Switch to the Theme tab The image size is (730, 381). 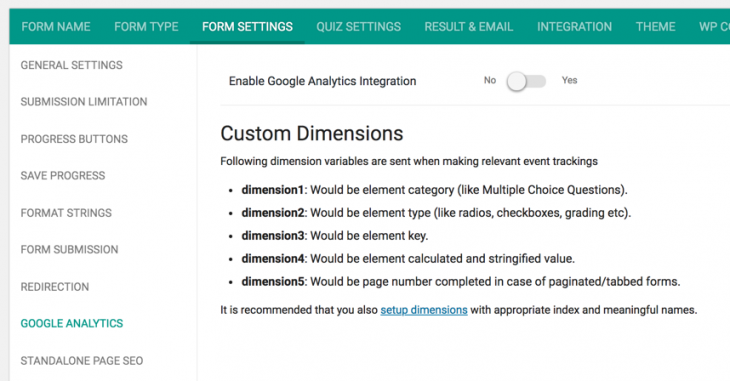[x=656, y=27]
